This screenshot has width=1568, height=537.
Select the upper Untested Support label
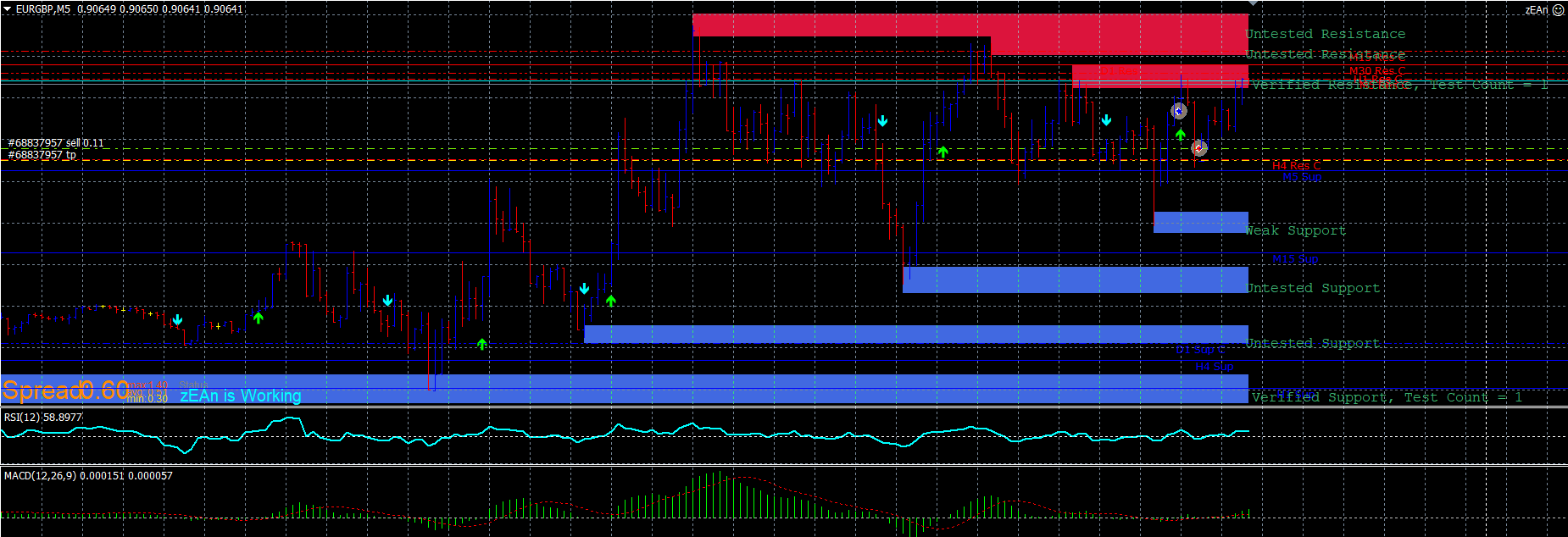point(1313,288)
